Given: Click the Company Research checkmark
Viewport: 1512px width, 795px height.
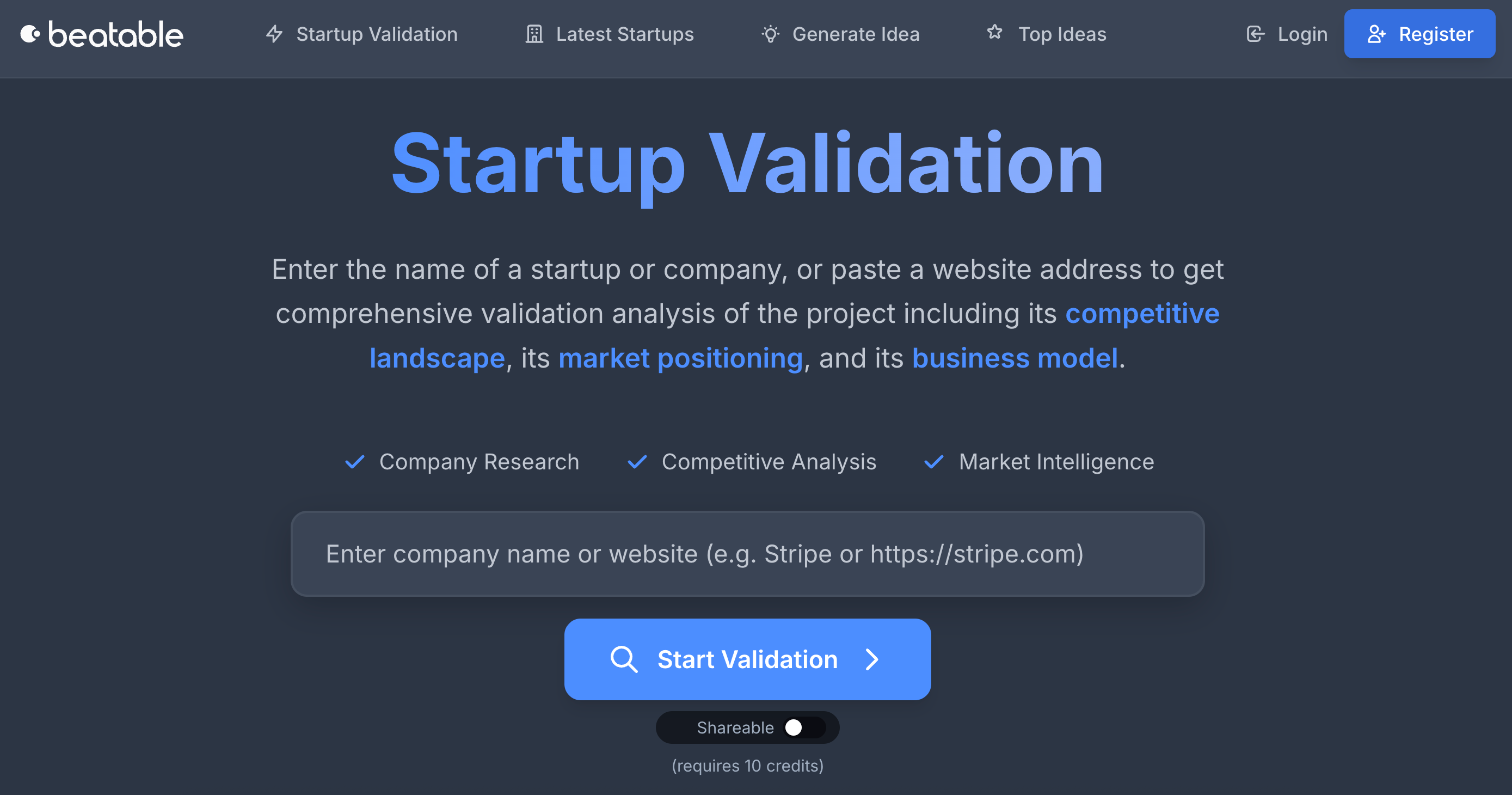Looking at the screenshot, I should coord(354,462).
